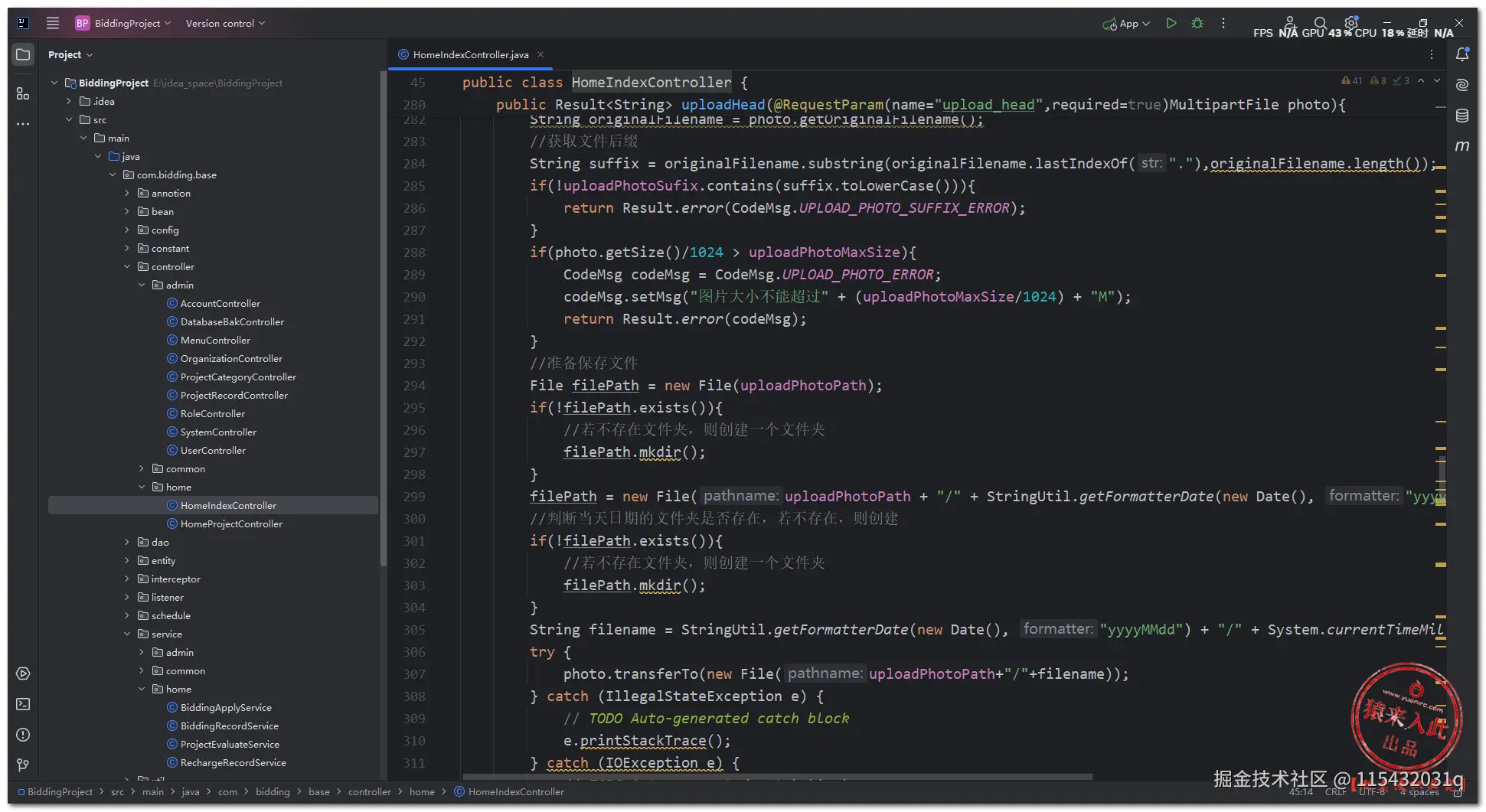Image resolution: width=1486 pixels, height=812 pixels.
Task: Open the Notifications bell
Action: pos(1462,54)
